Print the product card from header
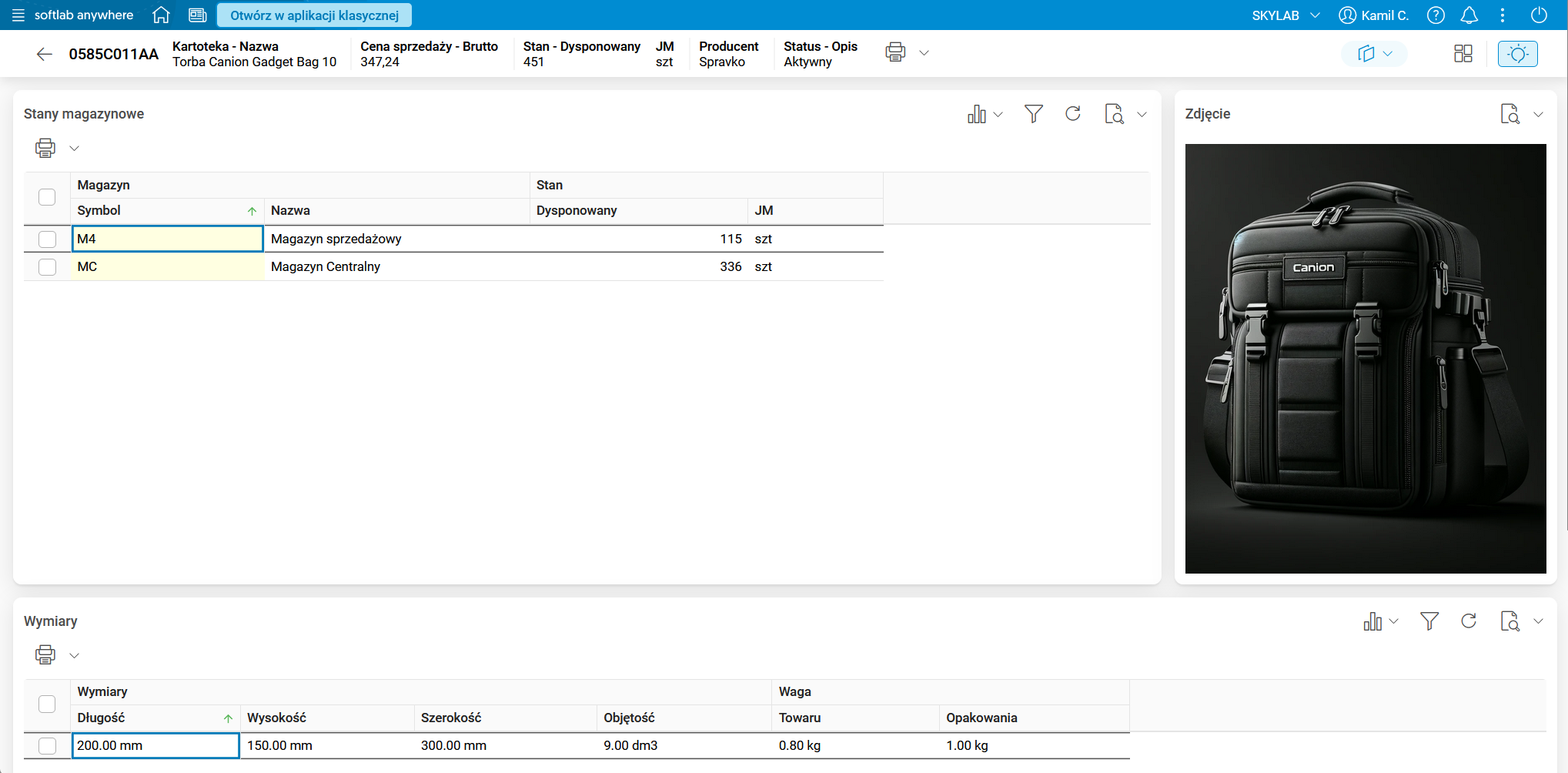 [x=895, y=52]
